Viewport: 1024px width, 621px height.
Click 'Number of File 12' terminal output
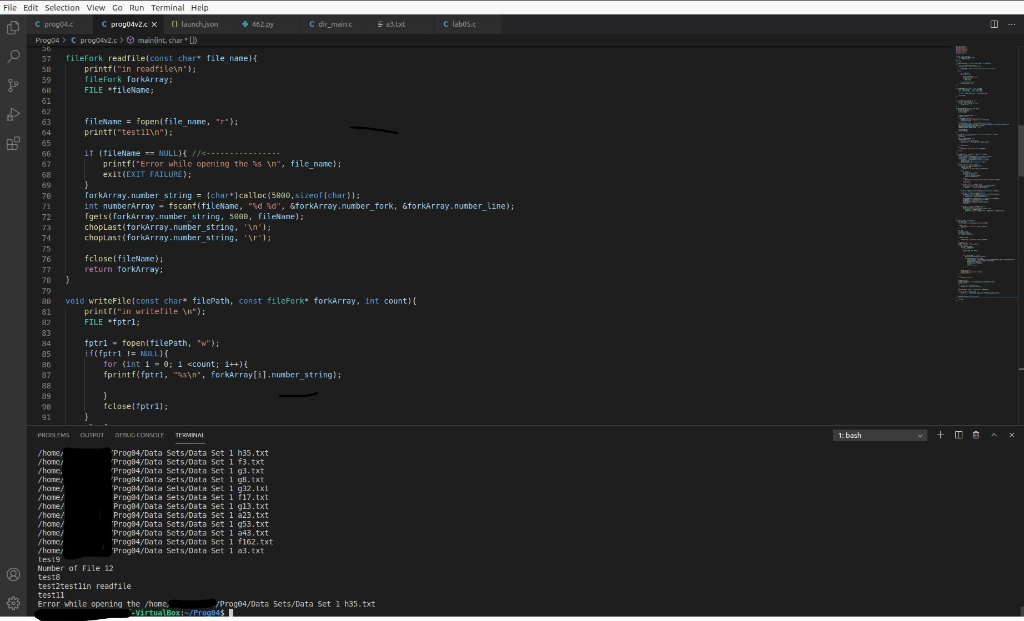click(75, 568)
